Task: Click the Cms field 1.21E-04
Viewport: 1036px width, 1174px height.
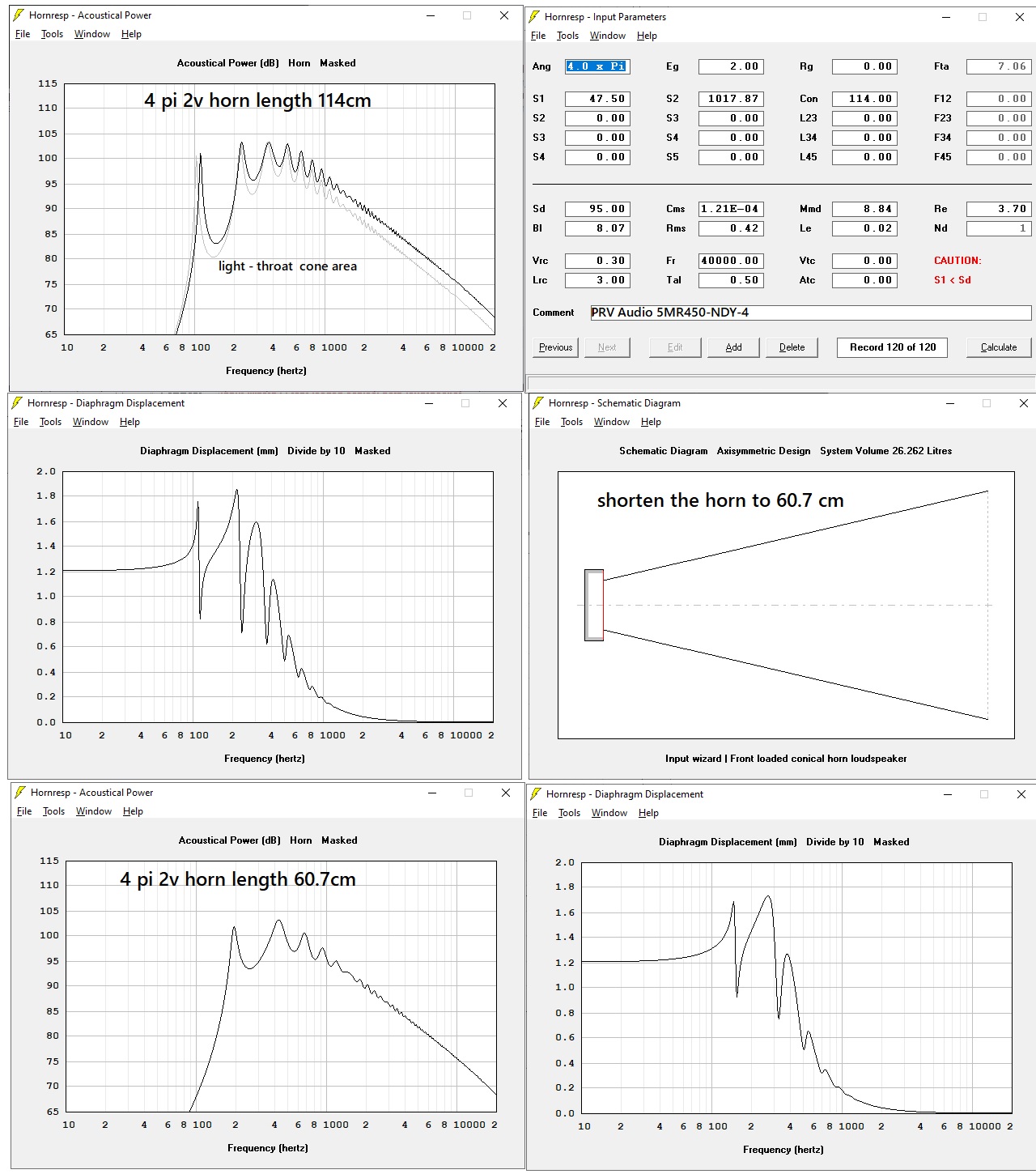Action: tap(731, 209)
